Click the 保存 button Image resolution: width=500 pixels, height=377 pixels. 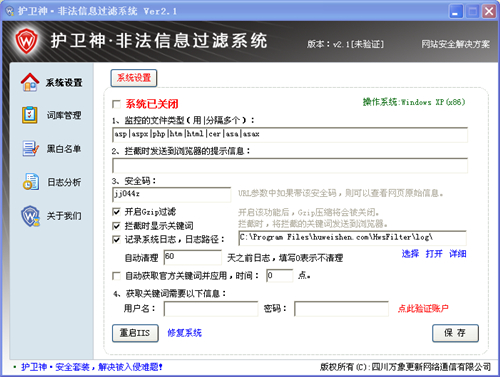coord(455,333)
